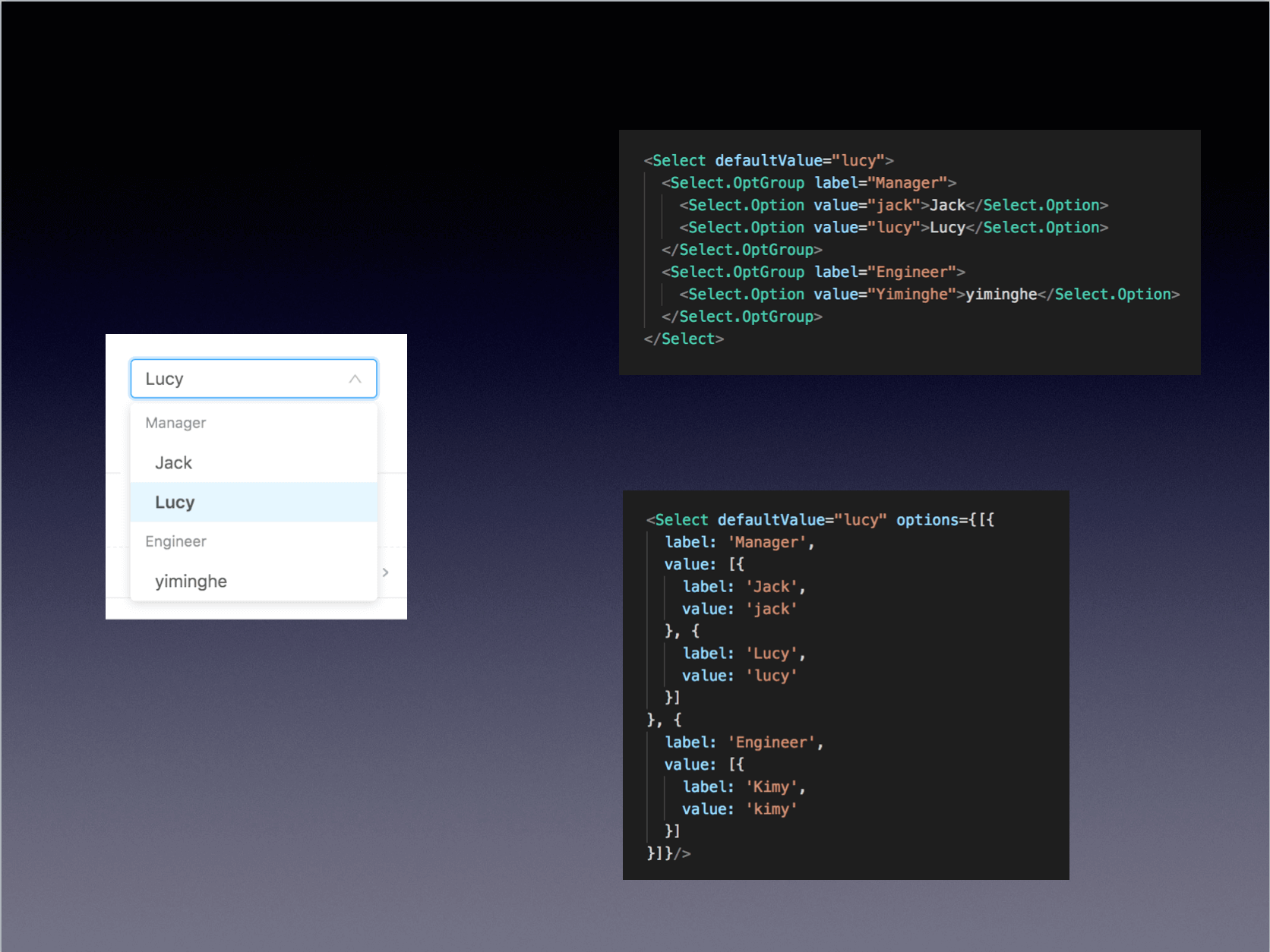1270x952 pixels.
Task: Click the label: 'Jack' line in bottom code
Action: (x=744, y=587)
